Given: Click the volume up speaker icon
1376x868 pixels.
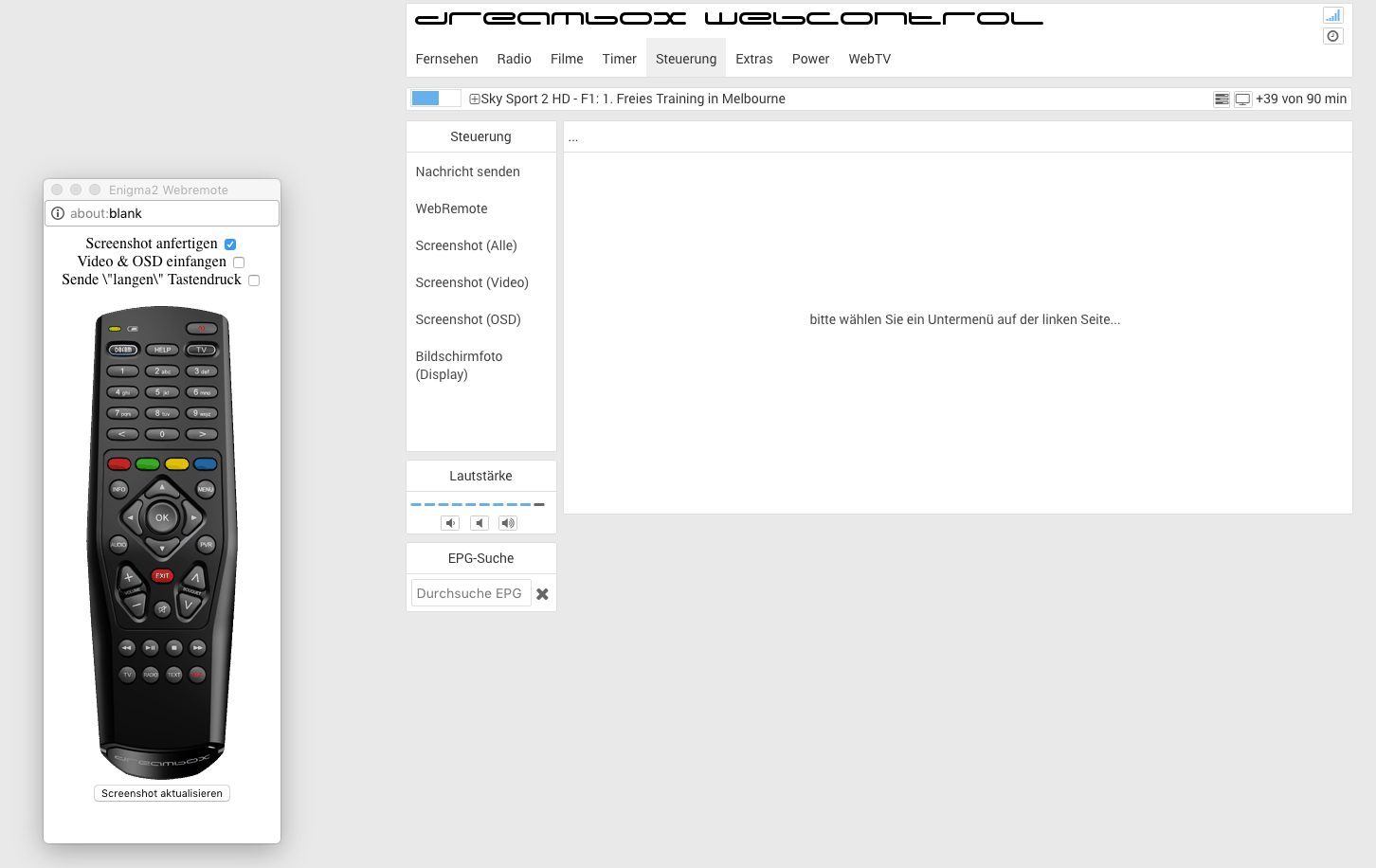Looking at the screenshot, I should pos(508,523).
